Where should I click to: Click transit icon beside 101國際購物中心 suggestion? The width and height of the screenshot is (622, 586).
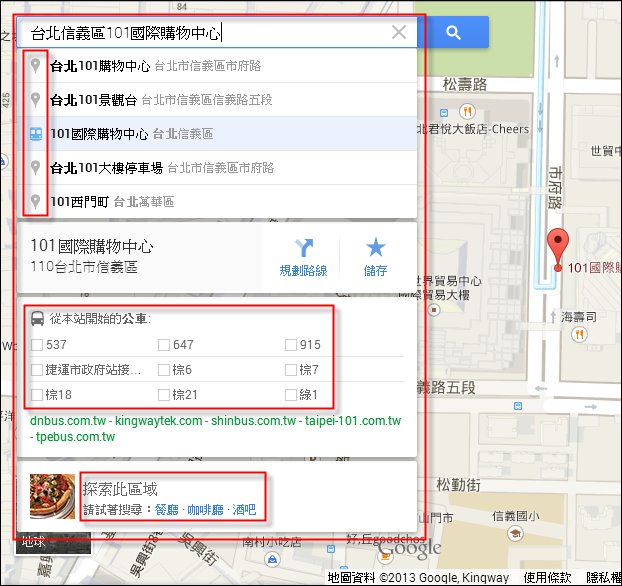(36, 134)
